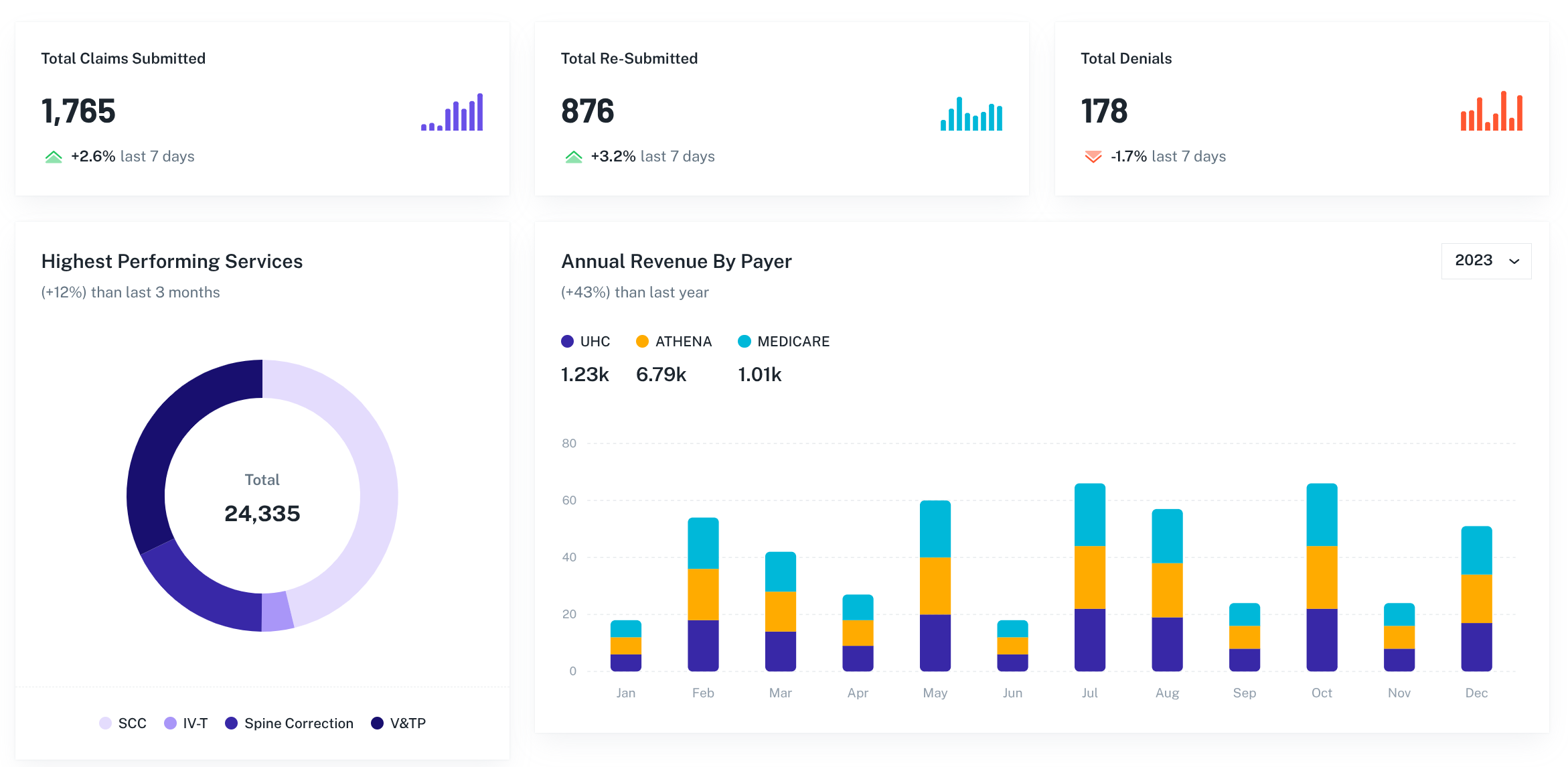Click V&TP dark navy legend dot
The height and width of the screenshot is (767, 1568).
click(377, 723)
